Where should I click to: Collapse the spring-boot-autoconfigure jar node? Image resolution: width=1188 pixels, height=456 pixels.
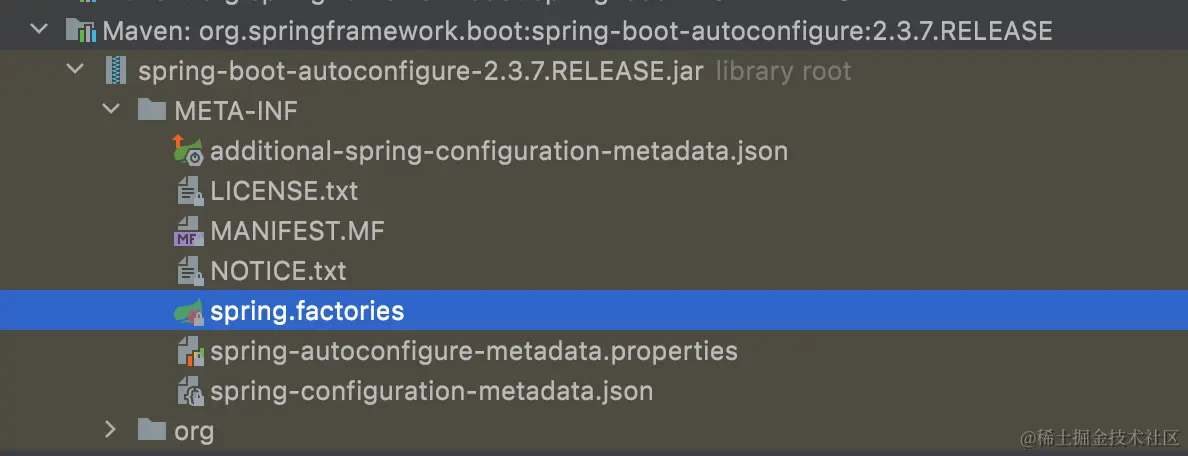click(x=75, y=71)
